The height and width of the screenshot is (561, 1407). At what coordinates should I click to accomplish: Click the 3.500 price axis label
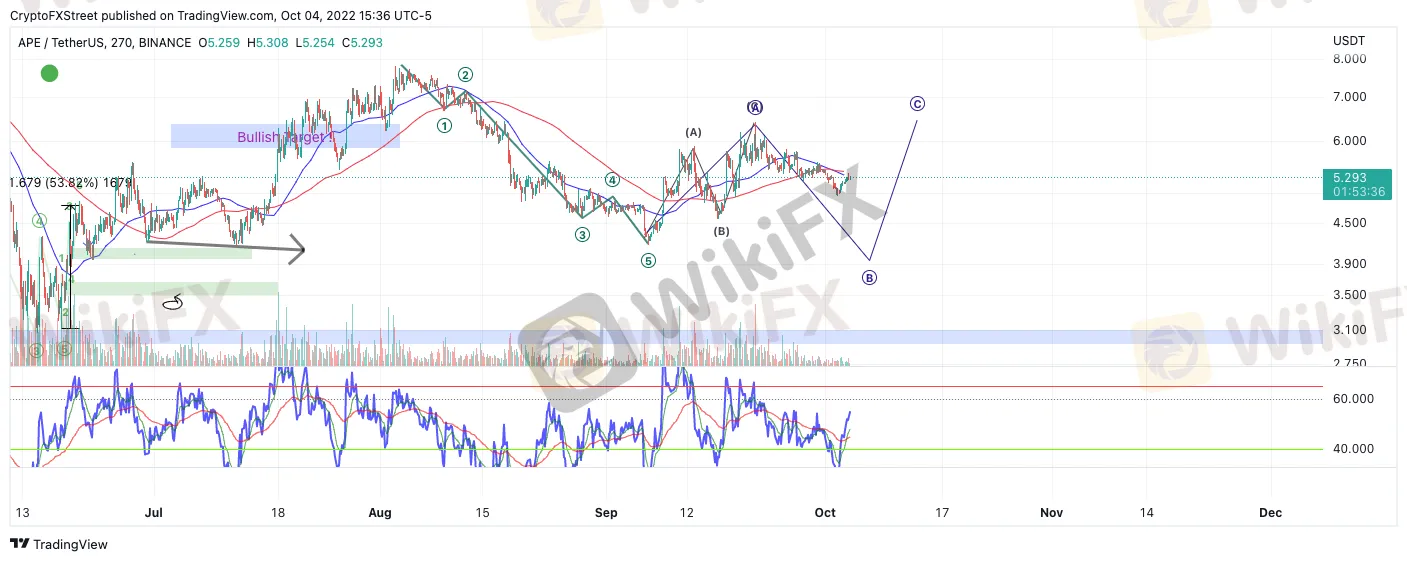1348,295
